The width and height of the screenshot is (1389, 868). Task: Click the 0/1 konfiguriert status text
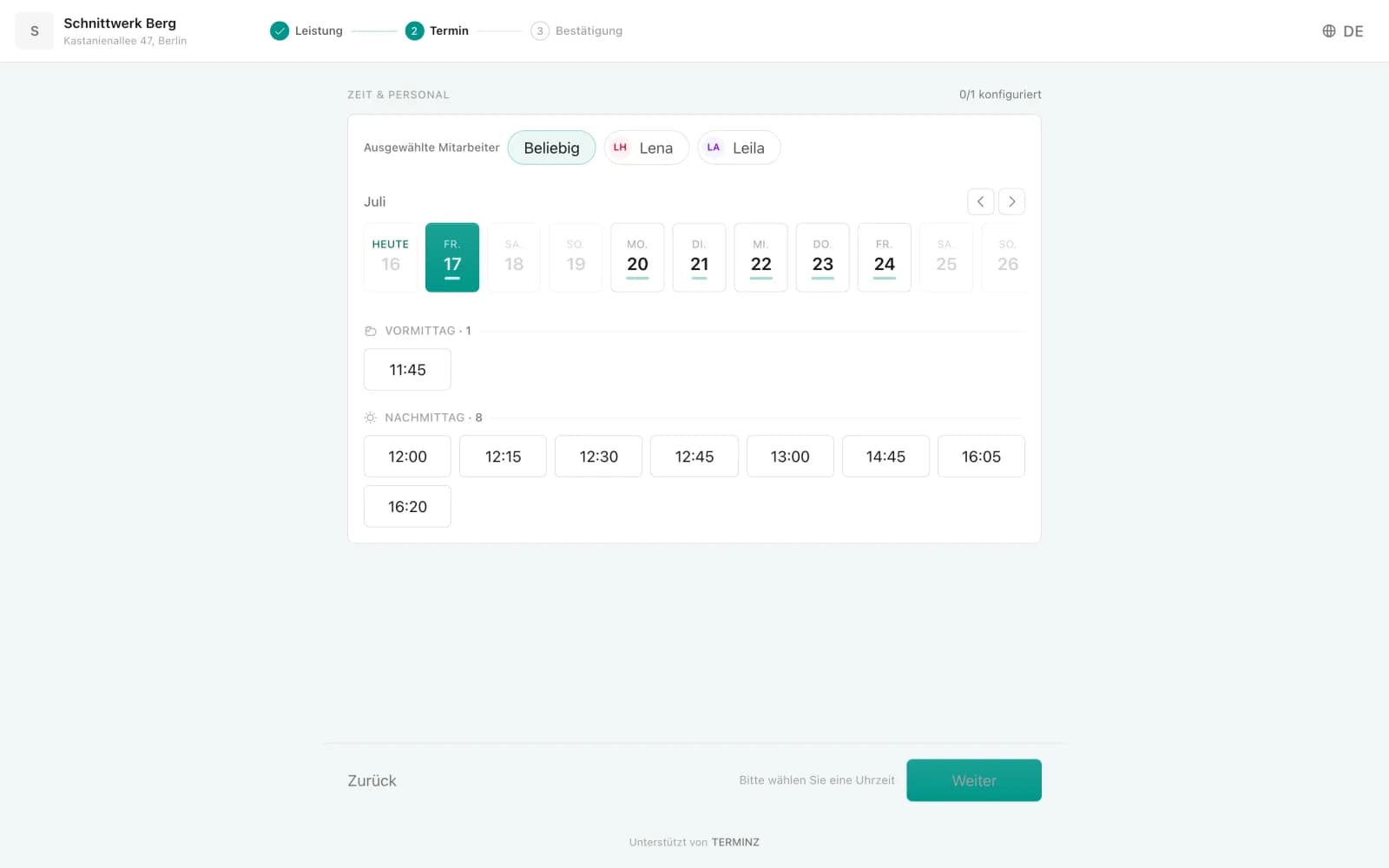click(x=1000, y=95)
